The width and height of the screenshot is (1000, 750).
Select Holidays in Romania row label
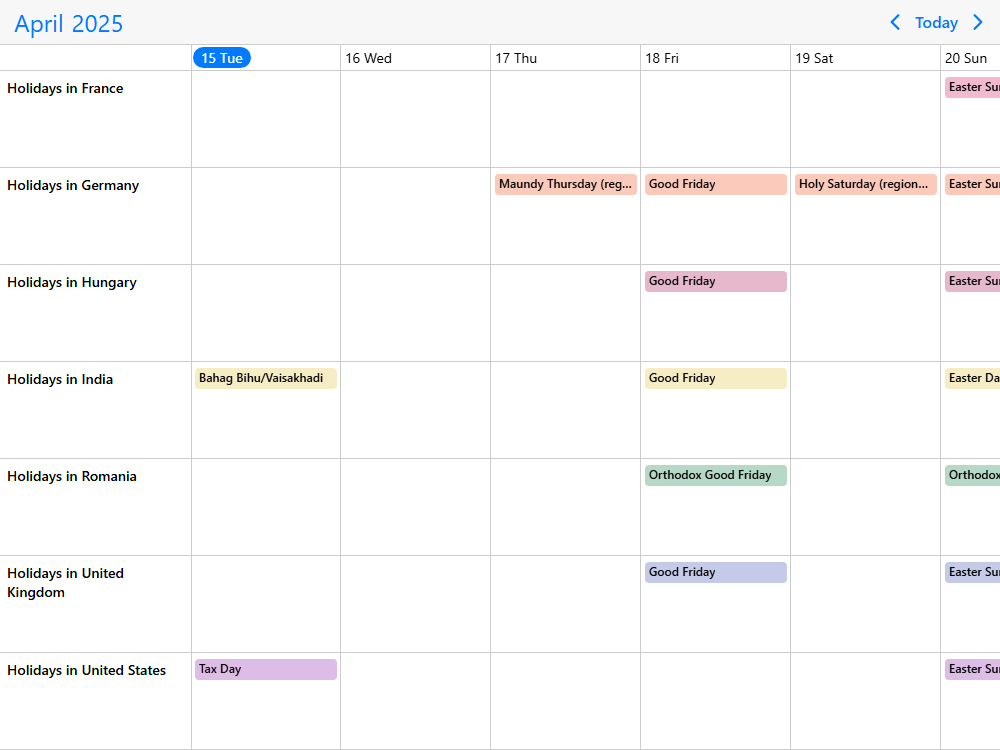(x=71, y=476)
